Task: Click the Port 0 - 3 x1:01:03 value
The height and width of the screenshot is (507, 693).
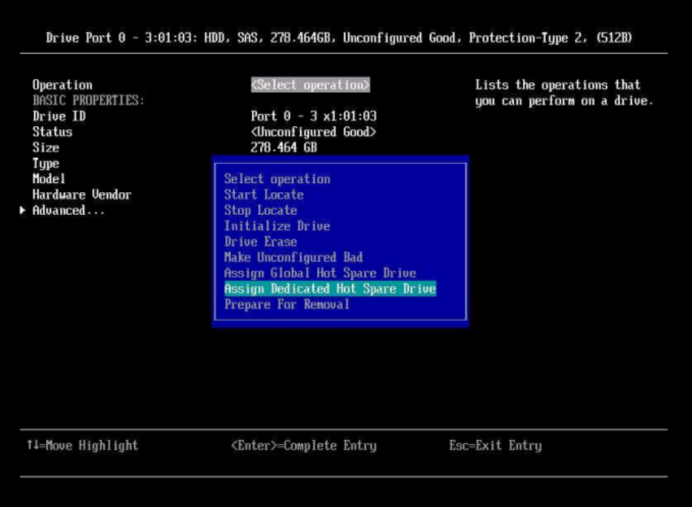Action: [313, 116]
